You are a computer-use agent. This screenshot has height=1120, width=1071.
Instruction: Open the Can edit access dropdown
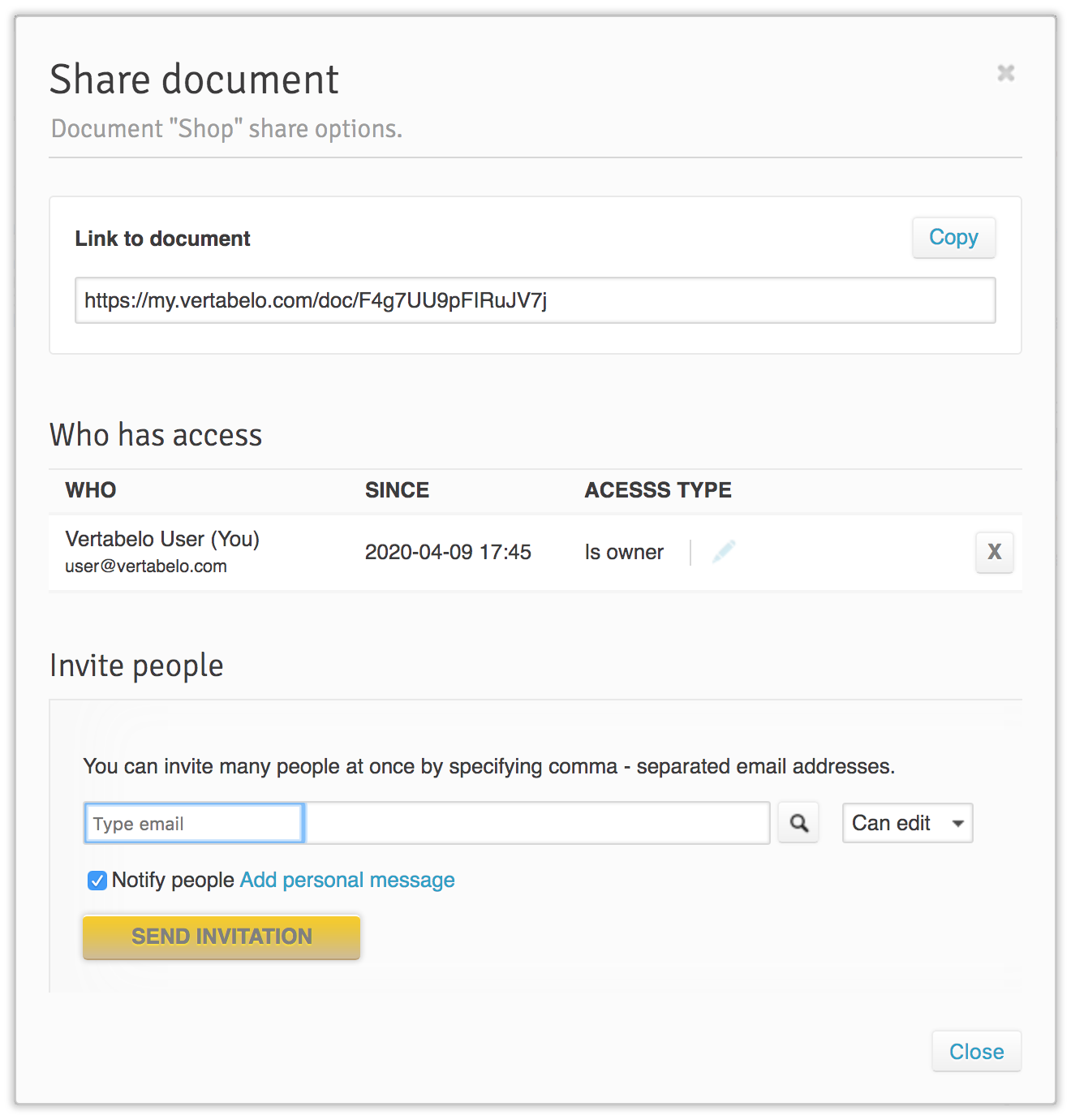coord(907,823)
